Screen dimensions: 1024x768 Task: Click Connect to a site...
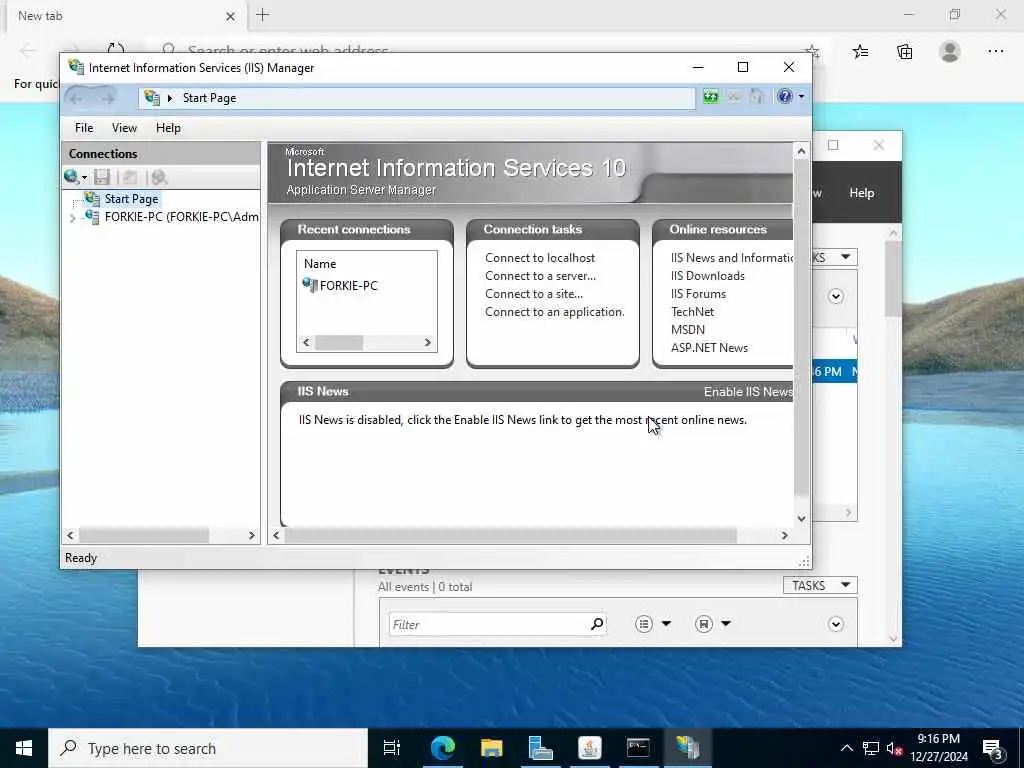pyautogui.click(x=534, y=294)
